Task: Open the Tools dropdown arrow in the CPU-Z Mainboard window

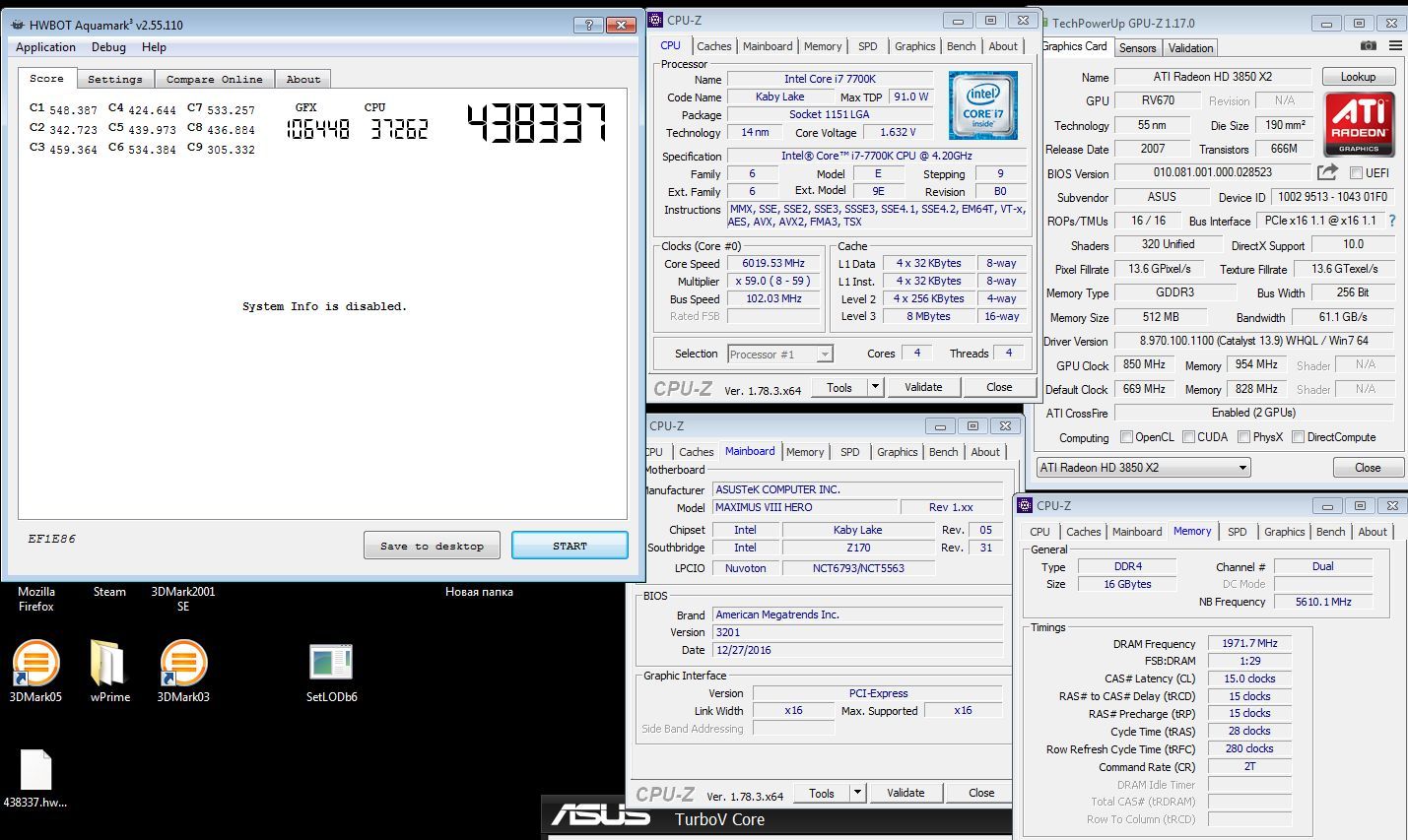Action: coord(857,793)
